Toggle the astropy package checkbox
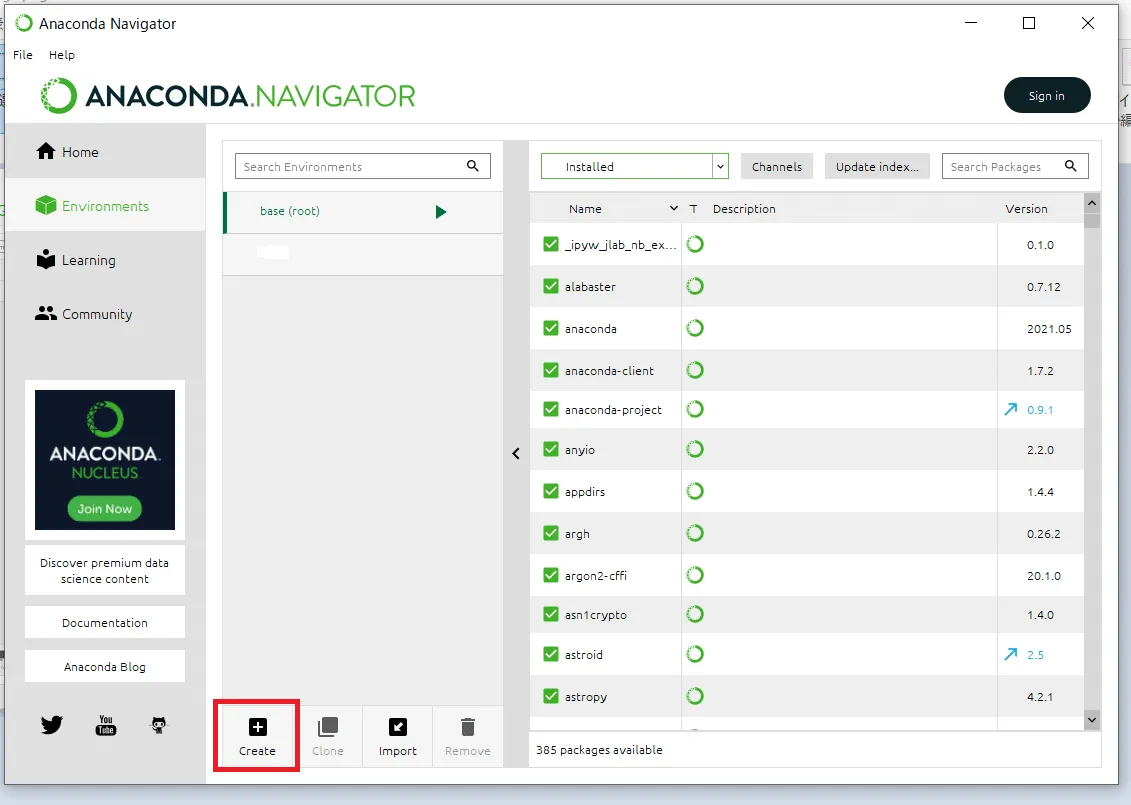The image size is (1131, 805). (x=551, y=696)
